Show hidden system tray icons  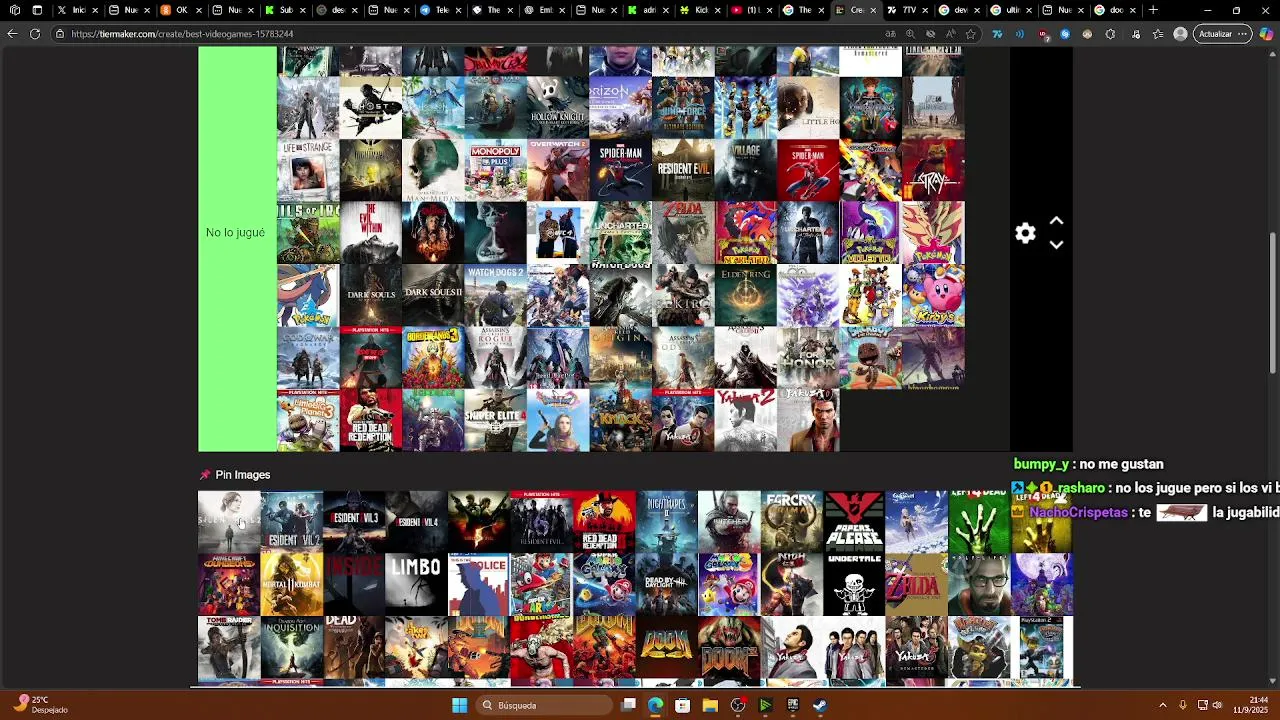click(1162, 705)
